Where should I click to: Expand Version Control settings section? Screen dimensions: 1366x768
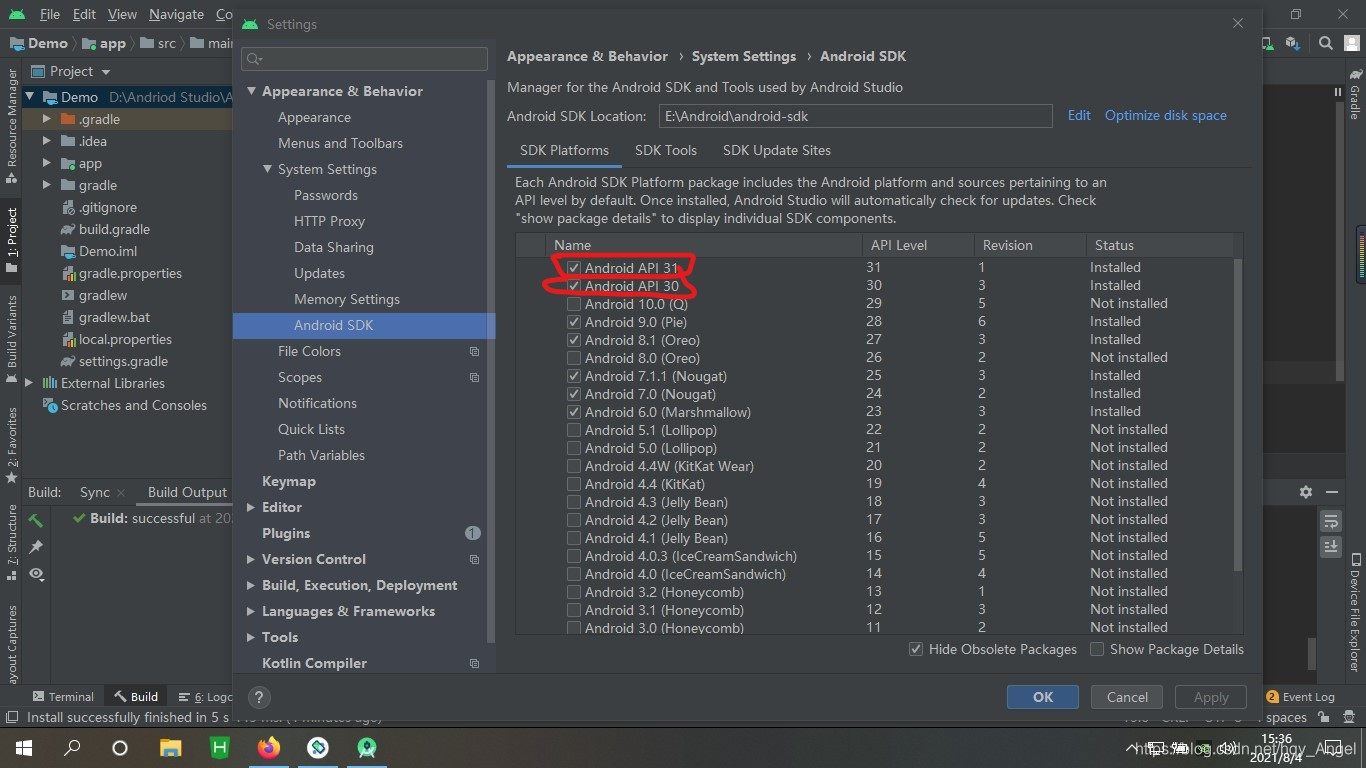pos(251,559)
